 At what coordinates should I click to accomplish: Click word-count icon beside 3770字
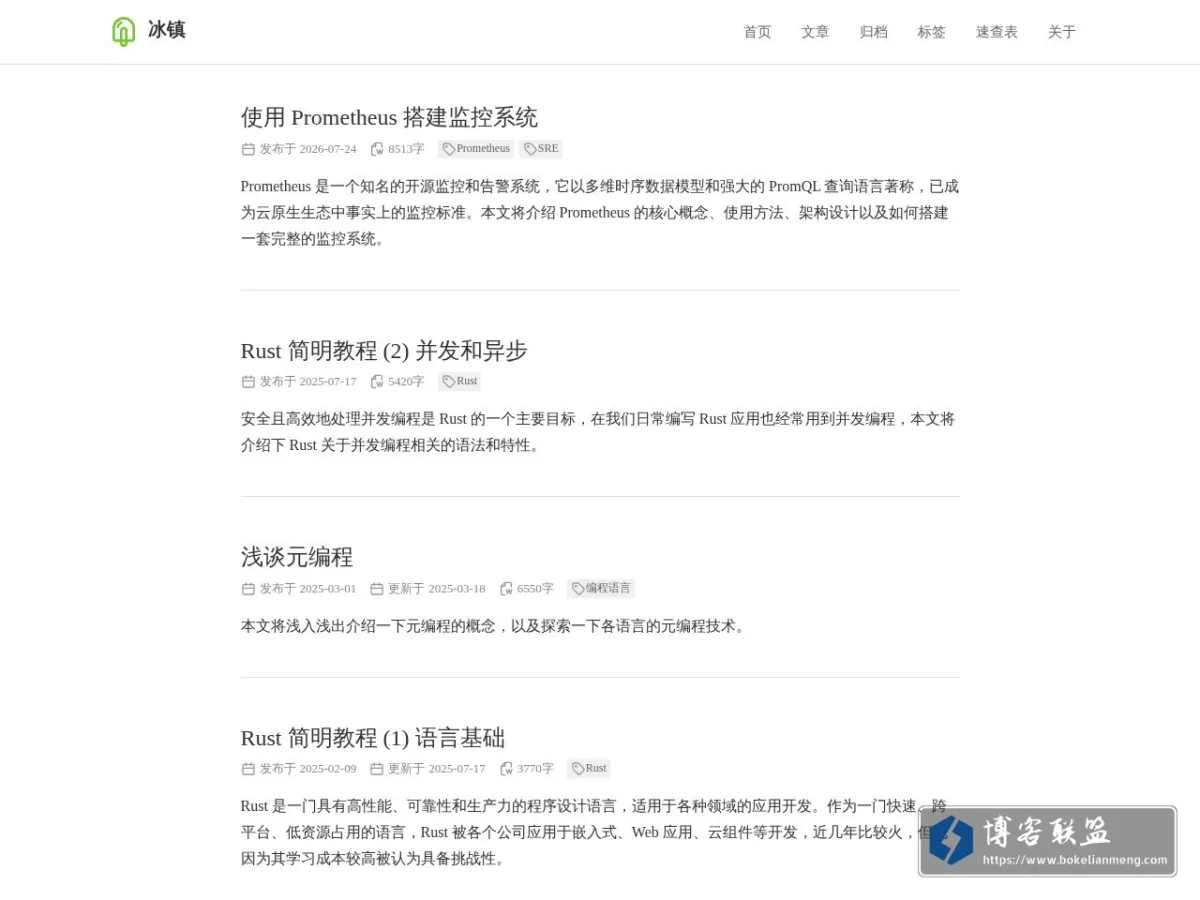(x=506, y=768)
